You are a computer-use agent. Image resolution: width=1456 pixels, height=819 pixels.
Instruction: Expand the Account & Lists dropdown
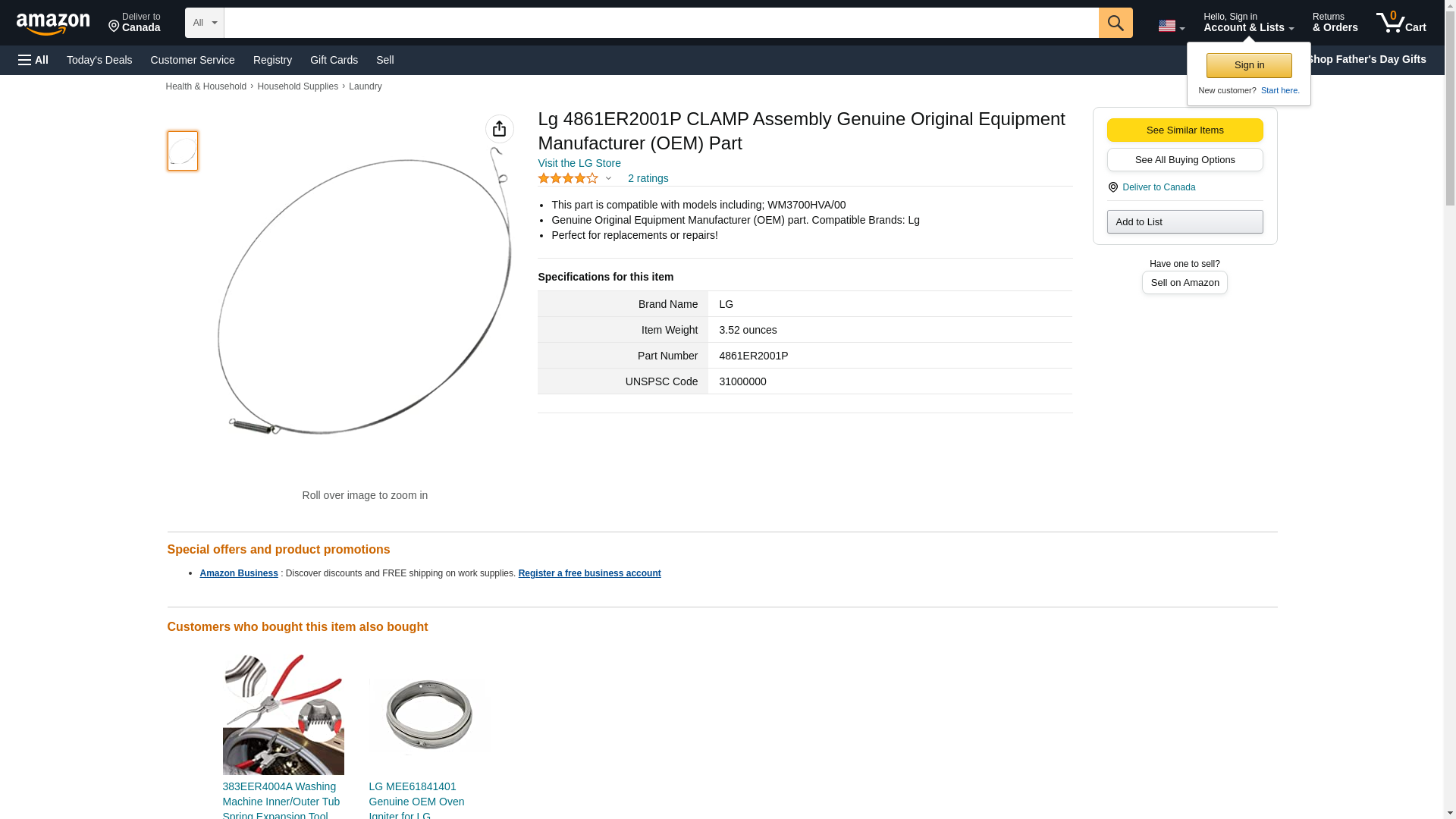(1248, 23)
